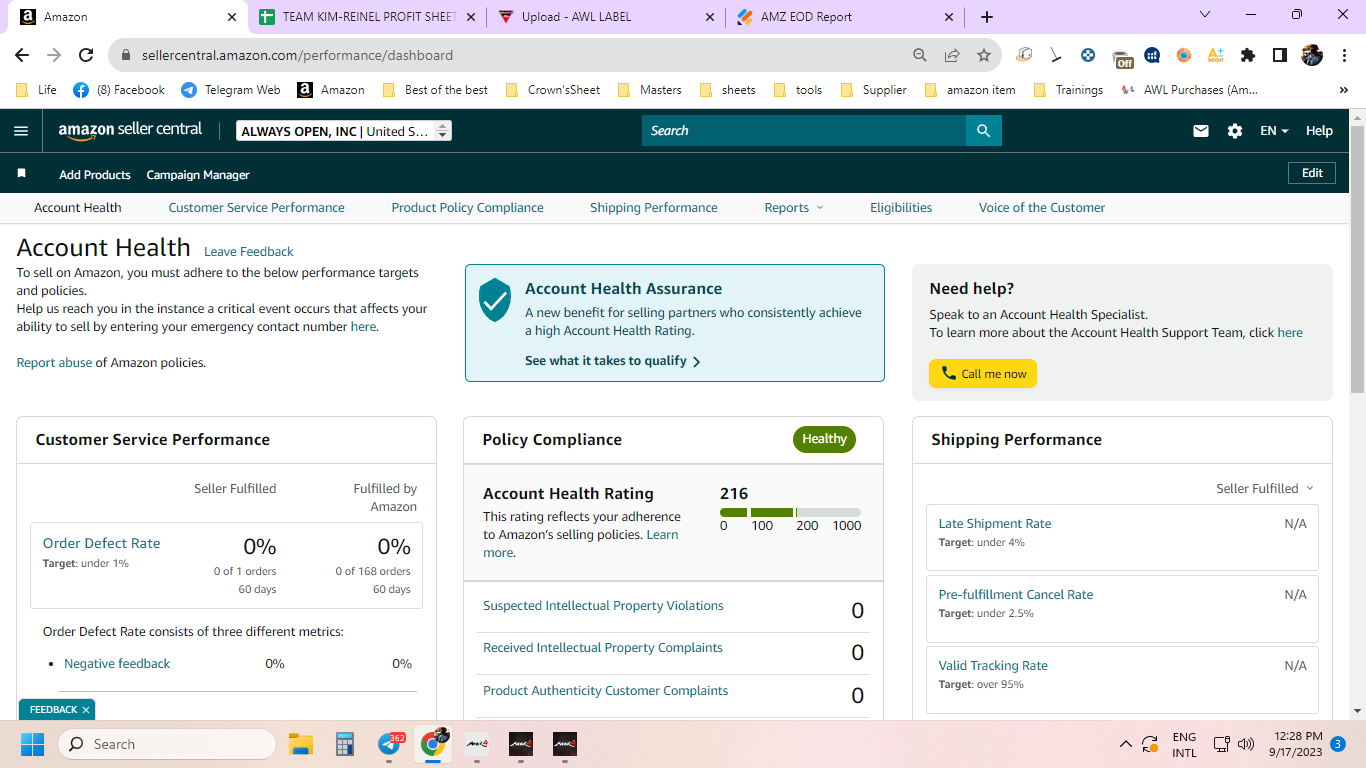Click the browser address bar URL
This screenshot has height=768, width=1366.
(x=297, y=56)
